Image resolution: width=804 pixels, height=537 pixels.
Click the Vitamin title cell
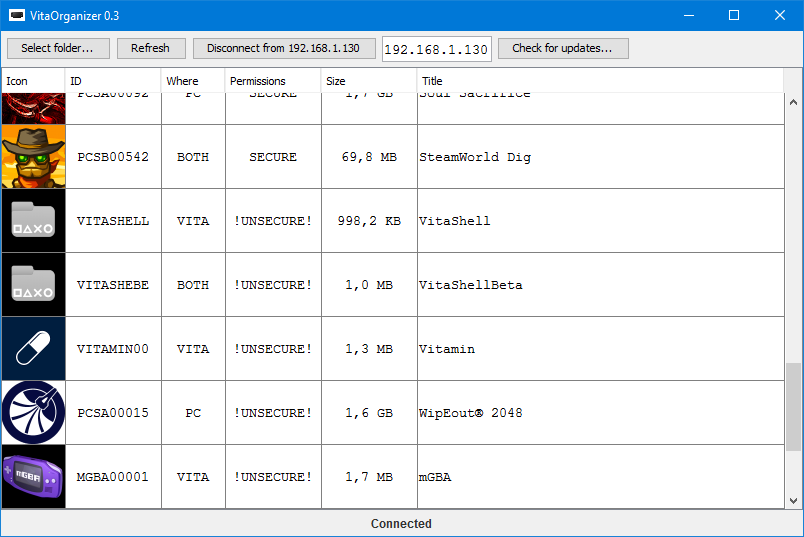[x=600, y=349]
